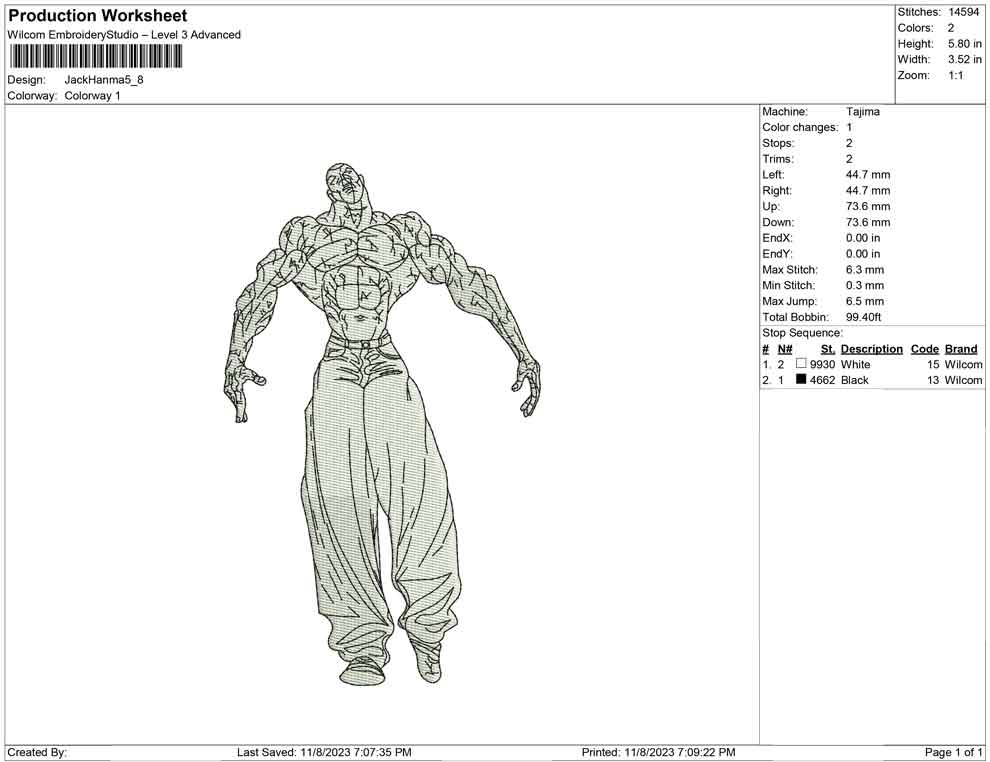Click the Created By label
Screen dimensions: 990x762
37,753
